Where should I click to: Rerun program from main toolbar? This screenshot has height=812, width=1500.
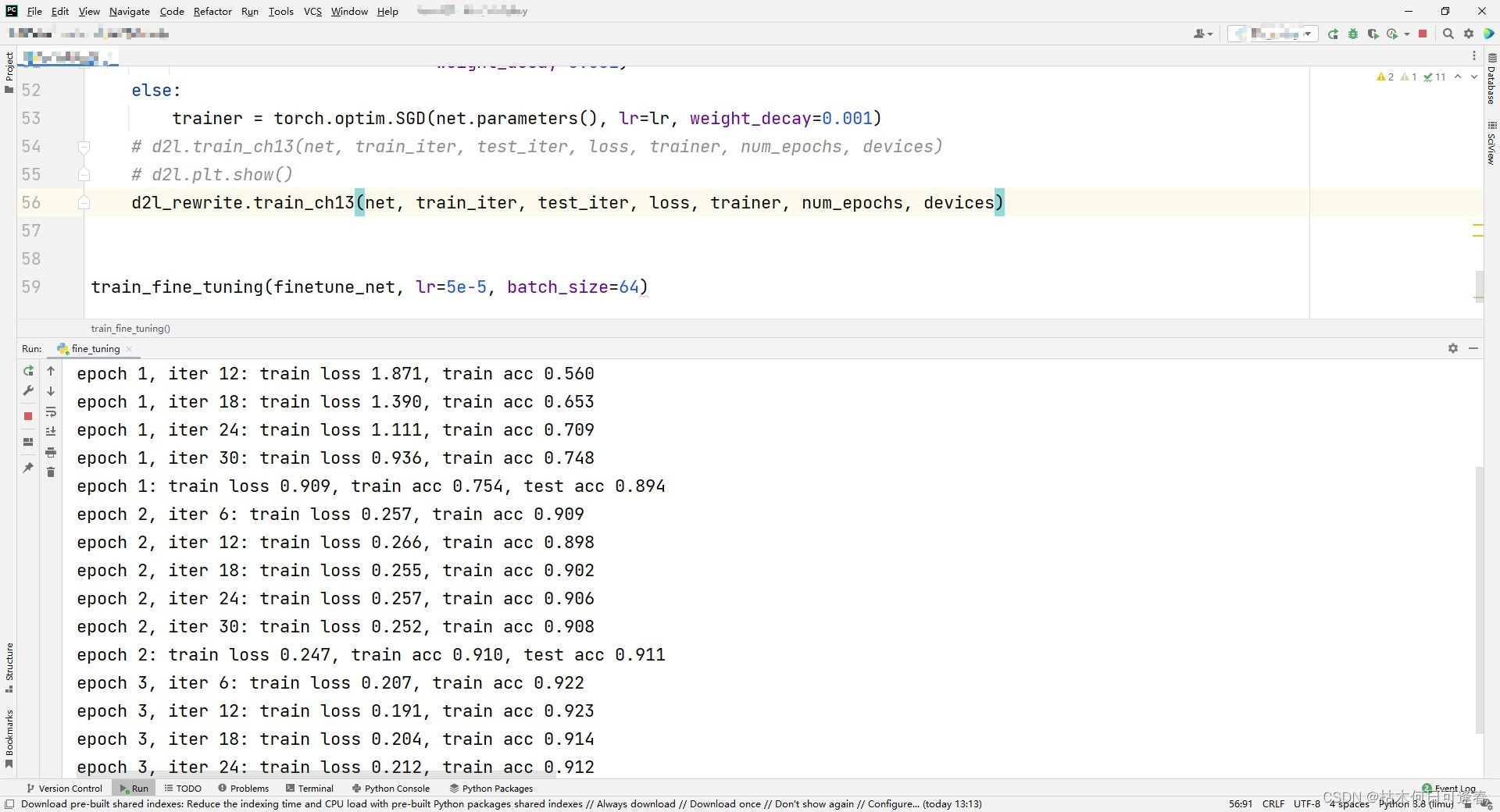pyautogui.click(x=1333, y=34)
